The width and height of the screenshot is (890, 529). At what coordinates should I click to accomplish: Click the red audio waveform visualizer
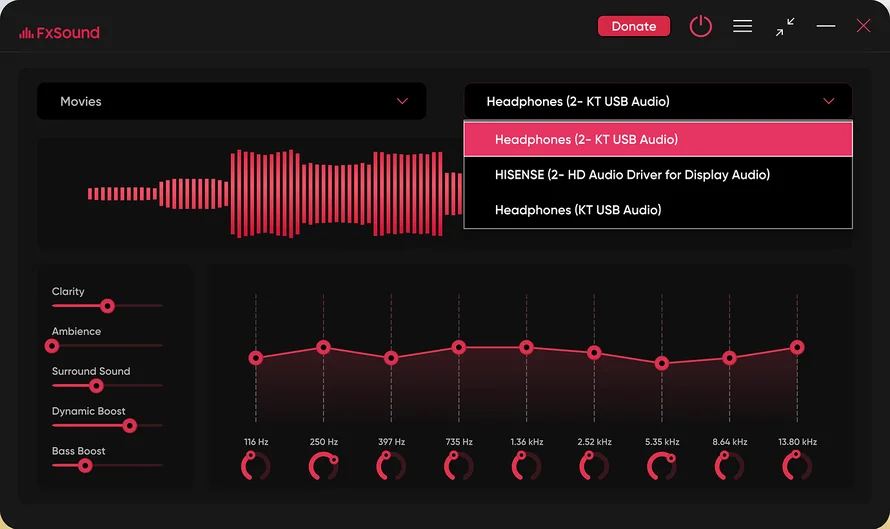[275, 194]
